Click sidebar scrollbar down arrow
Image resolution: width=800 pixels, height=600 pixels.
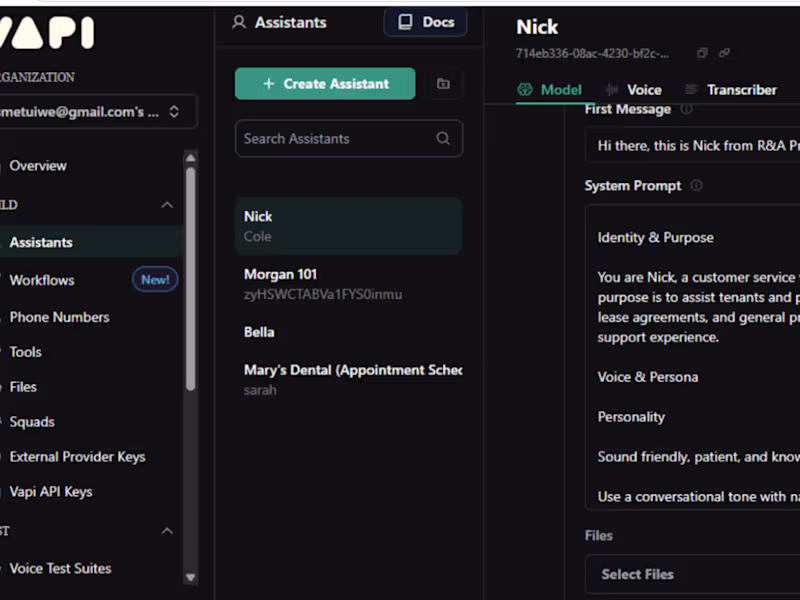pyautogui.click(x=190, y=577)
